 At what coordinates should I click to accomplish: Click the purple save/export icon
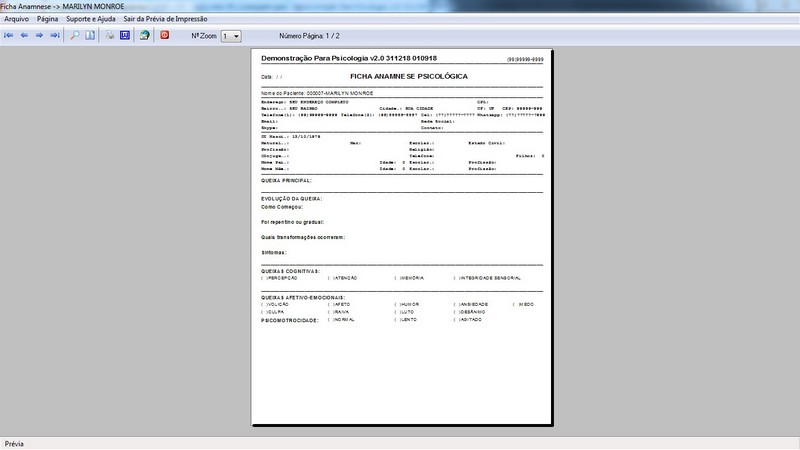tap(125, 35)
